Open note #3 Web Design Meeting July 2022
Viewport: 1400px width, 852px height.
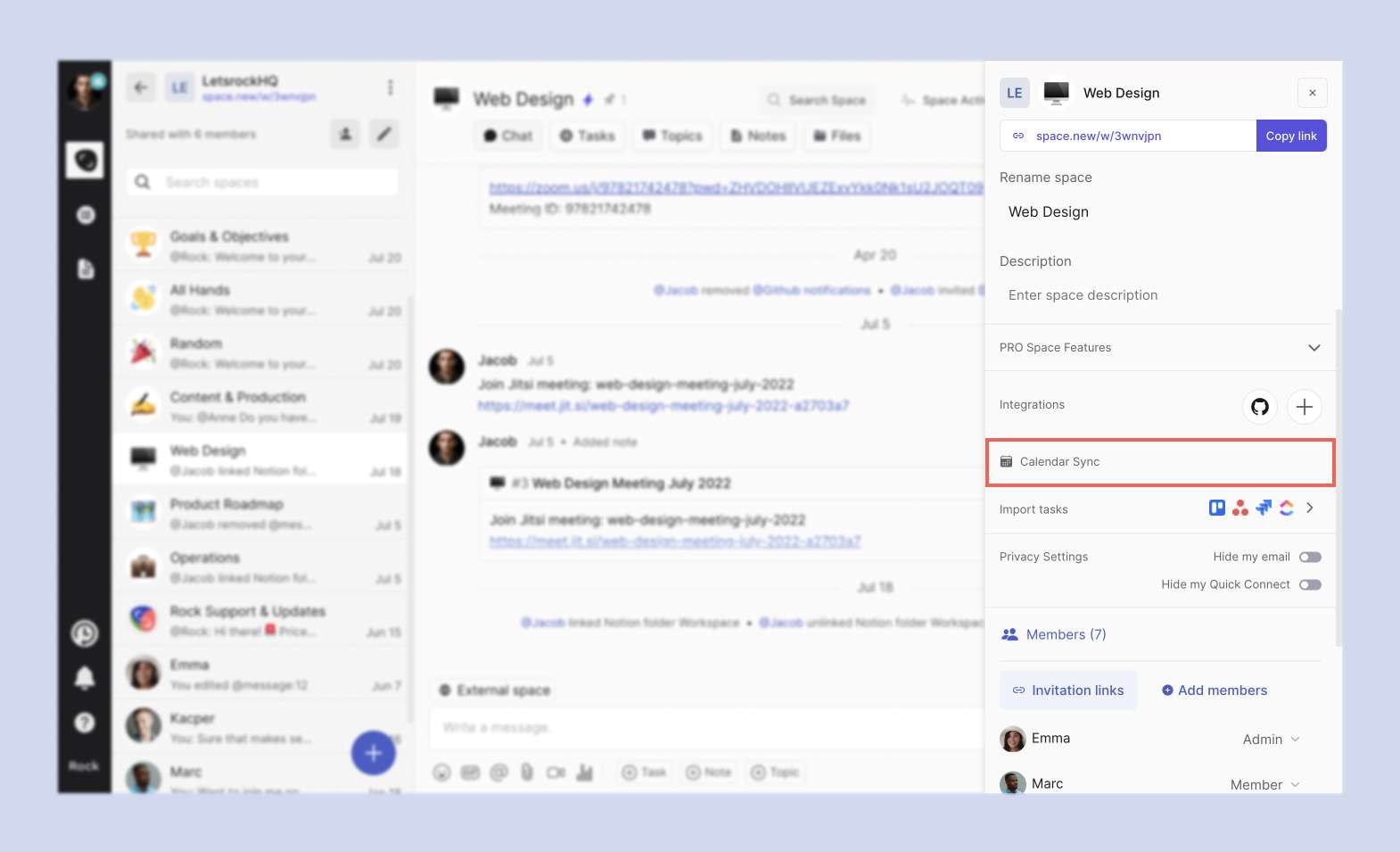(621, 484)
